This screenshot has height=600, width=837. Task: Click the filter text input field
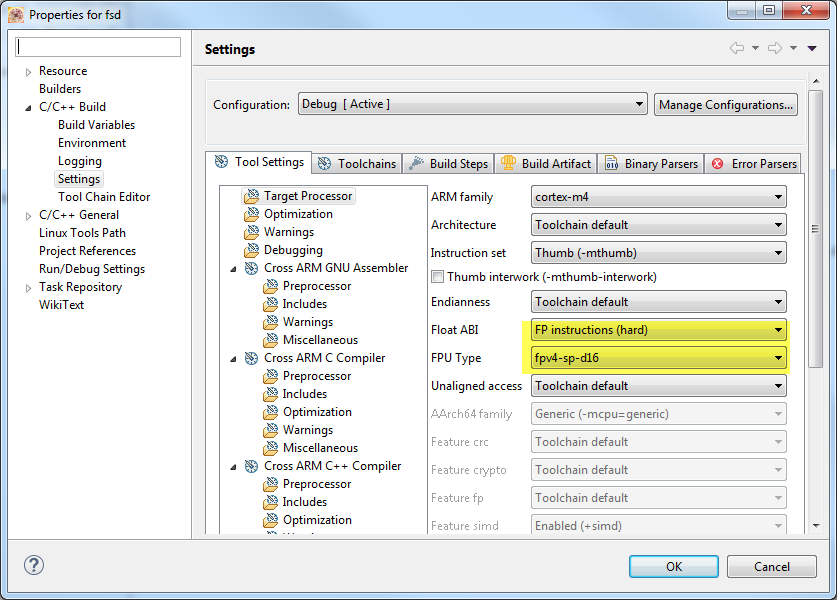click(99, 47)
